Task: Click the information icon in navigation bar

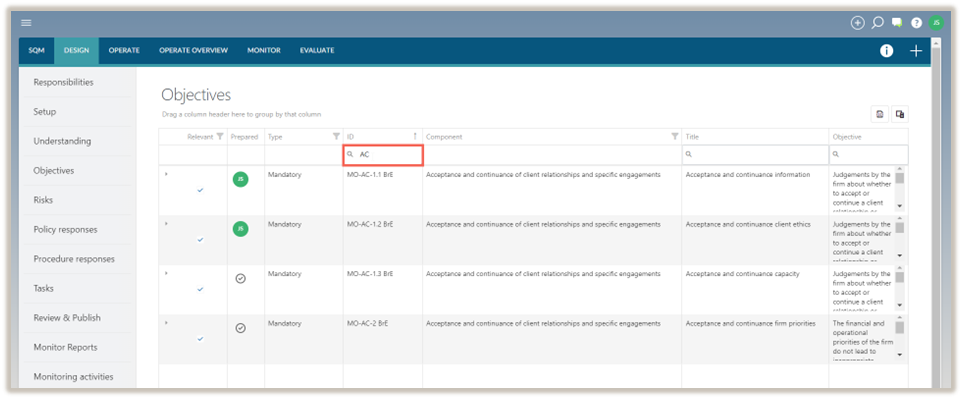Action: tap(887, 51)
